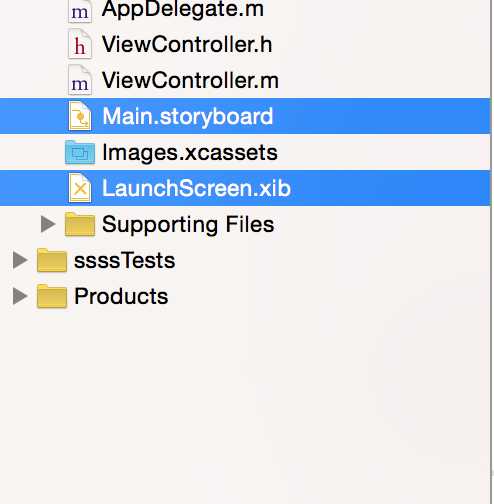
Task: Expand the ssssTests group triangle
Action: click(20, 260)
